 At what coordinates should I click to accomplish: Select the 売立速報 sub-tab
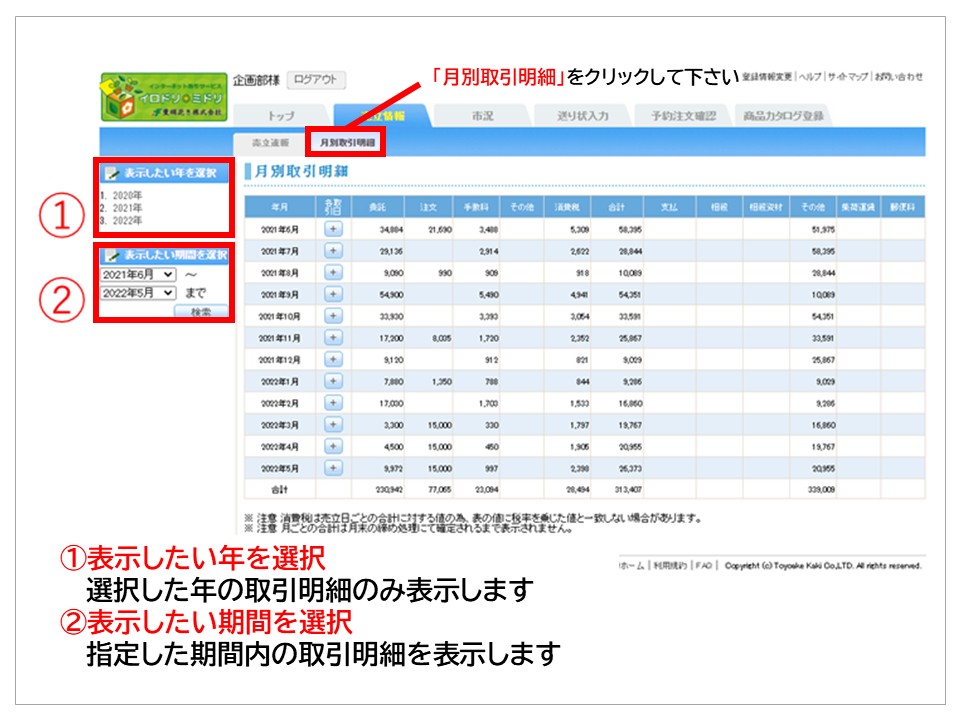pos(269,143)
